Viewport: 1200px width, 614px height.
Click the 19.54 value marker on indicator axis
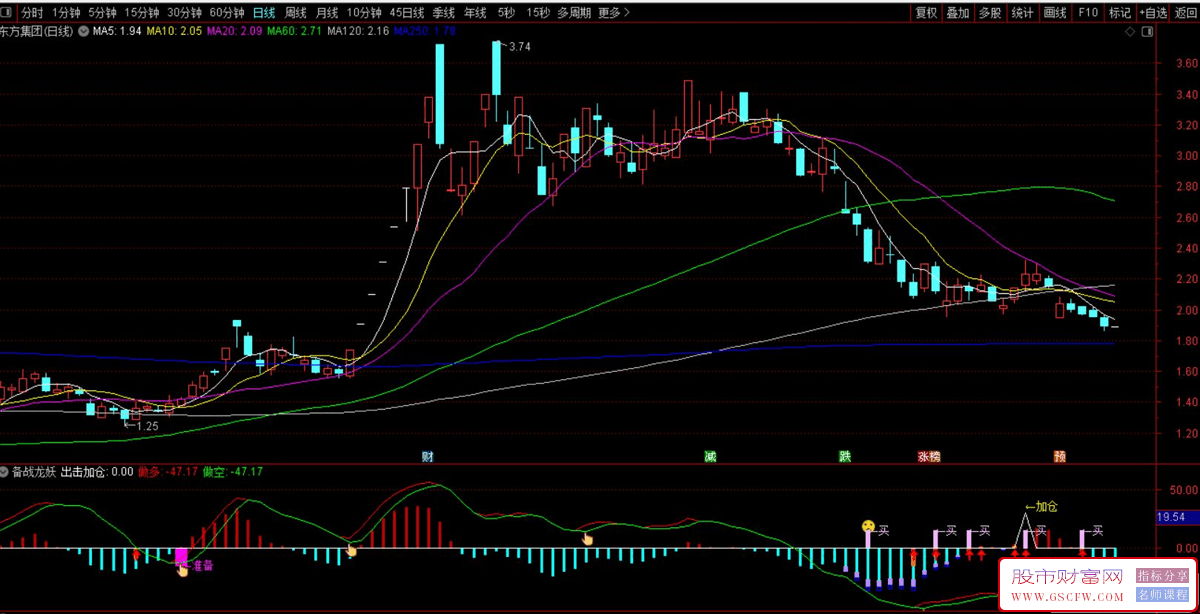point(1170,517)
